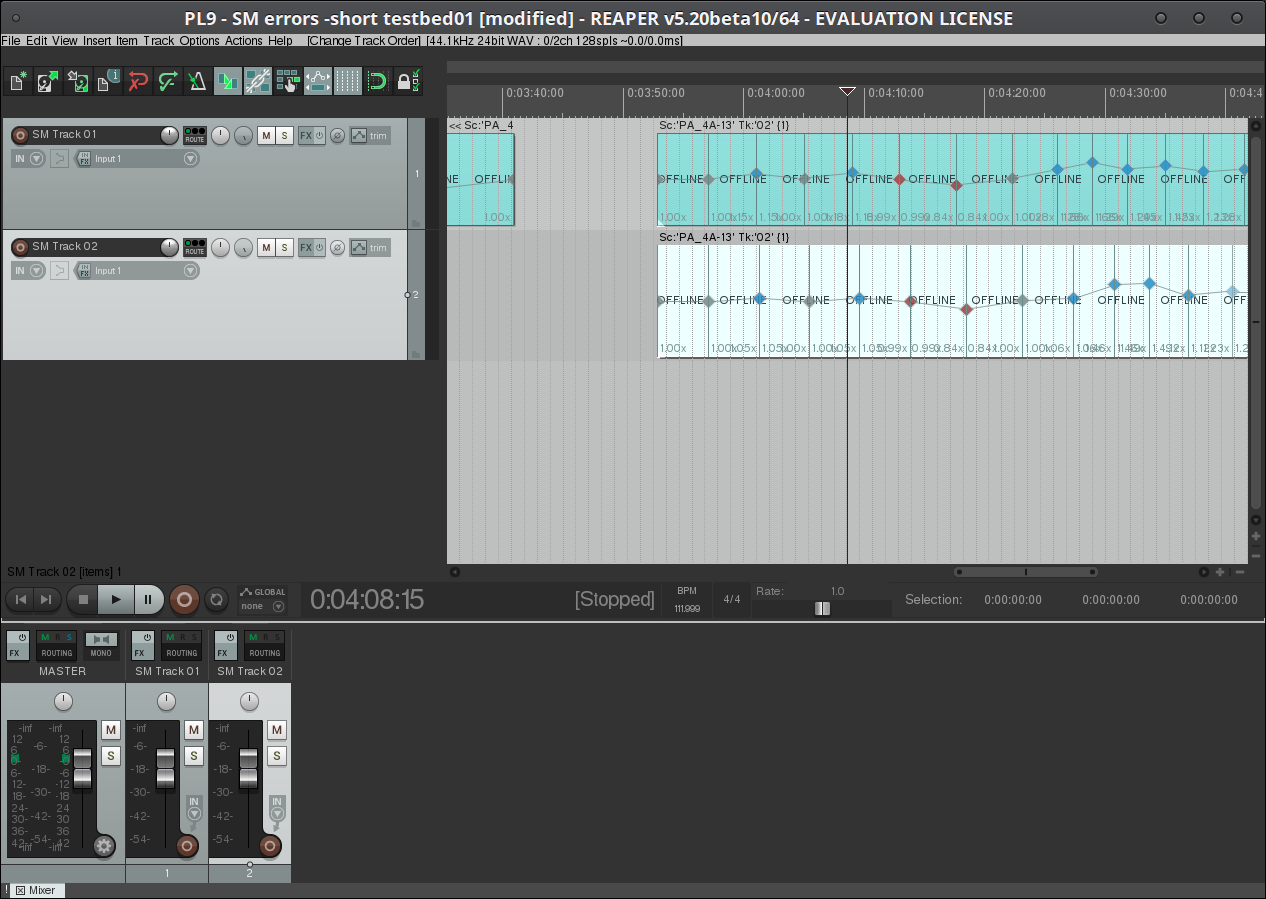Click MASTER strip settings gear icon

click(104, 846)
